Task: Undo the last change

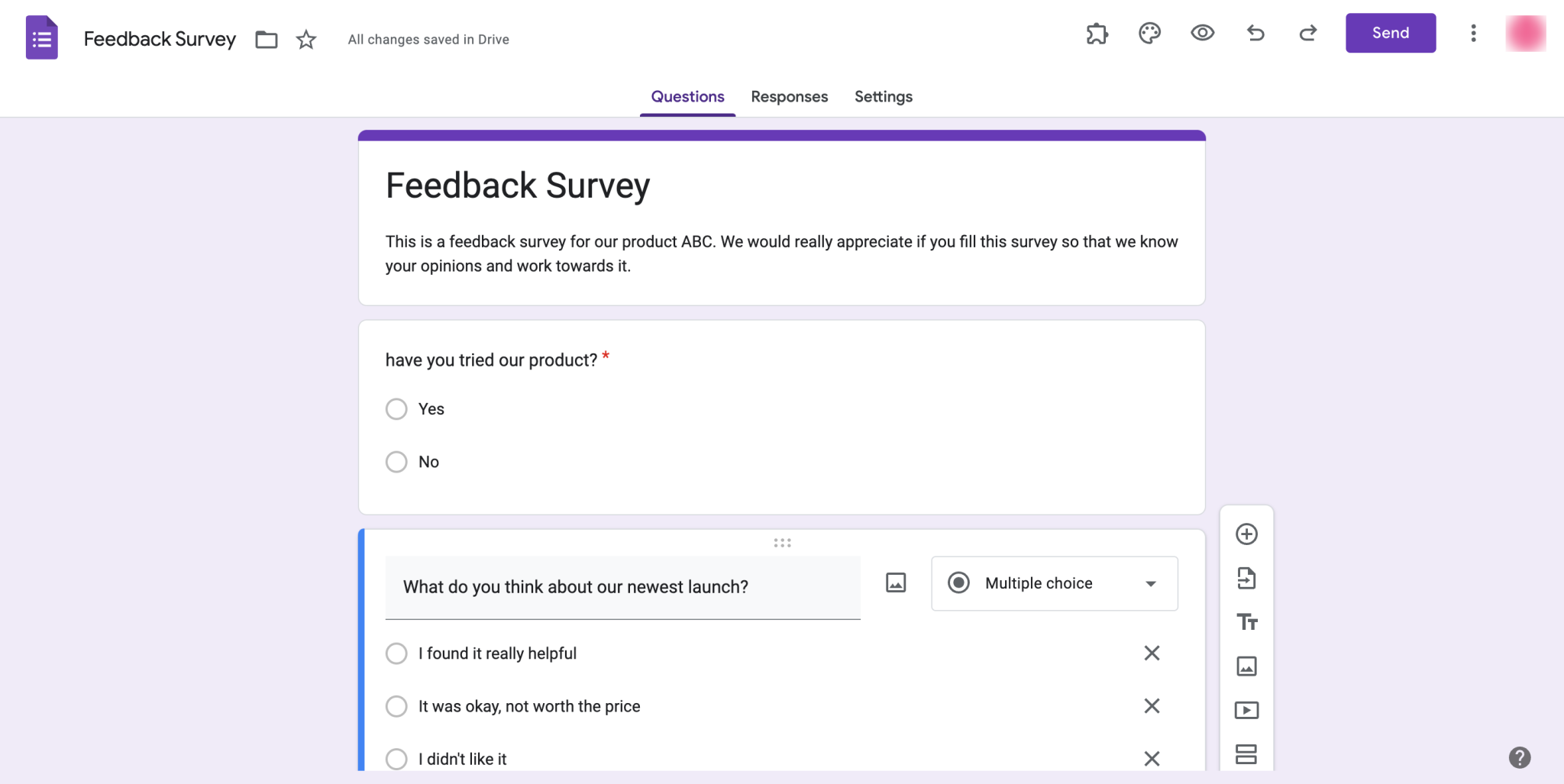Action: 1255,34
